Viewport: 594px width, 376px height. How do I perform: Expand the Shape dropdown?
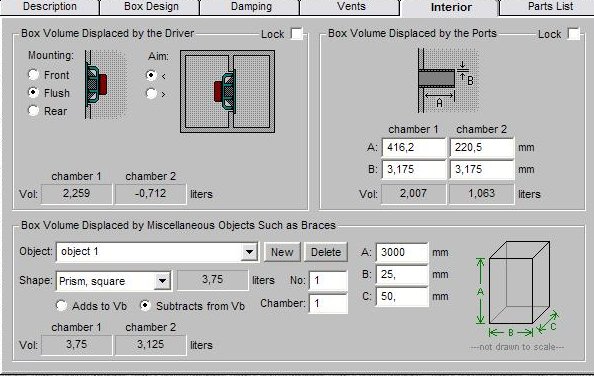tap(162, 281)
